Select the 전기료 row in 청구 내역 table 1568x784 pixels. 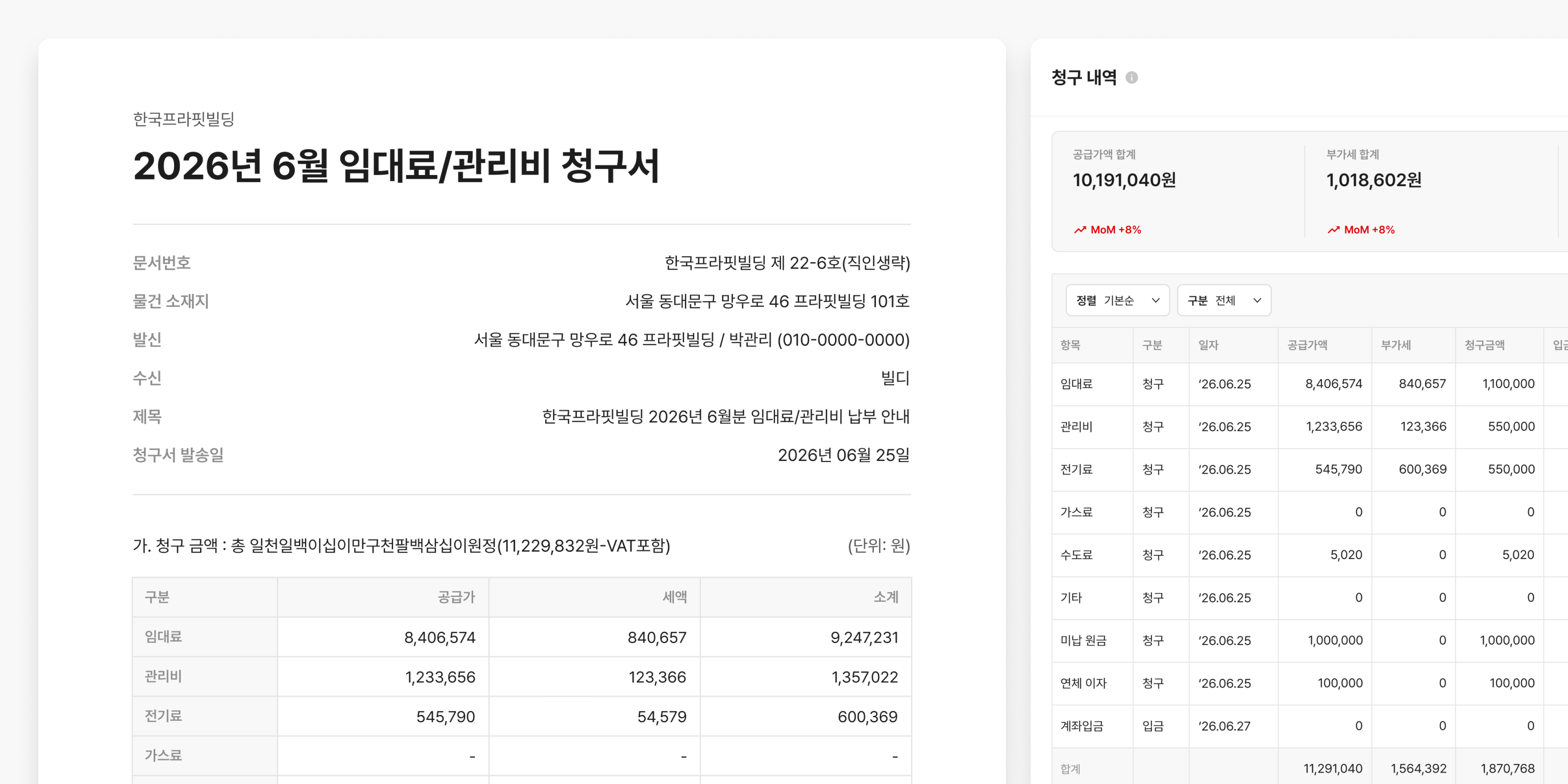1310,469
